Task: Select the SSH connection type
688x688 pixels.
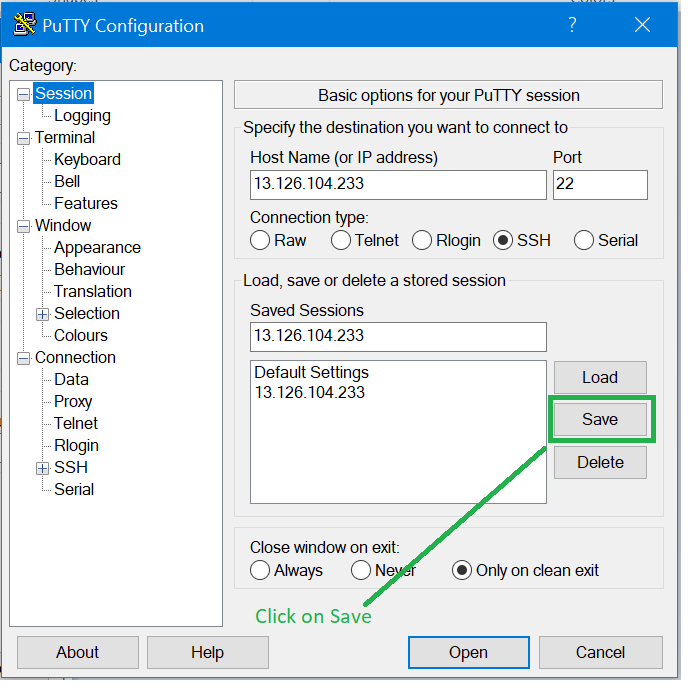Action: coord(503,240)
